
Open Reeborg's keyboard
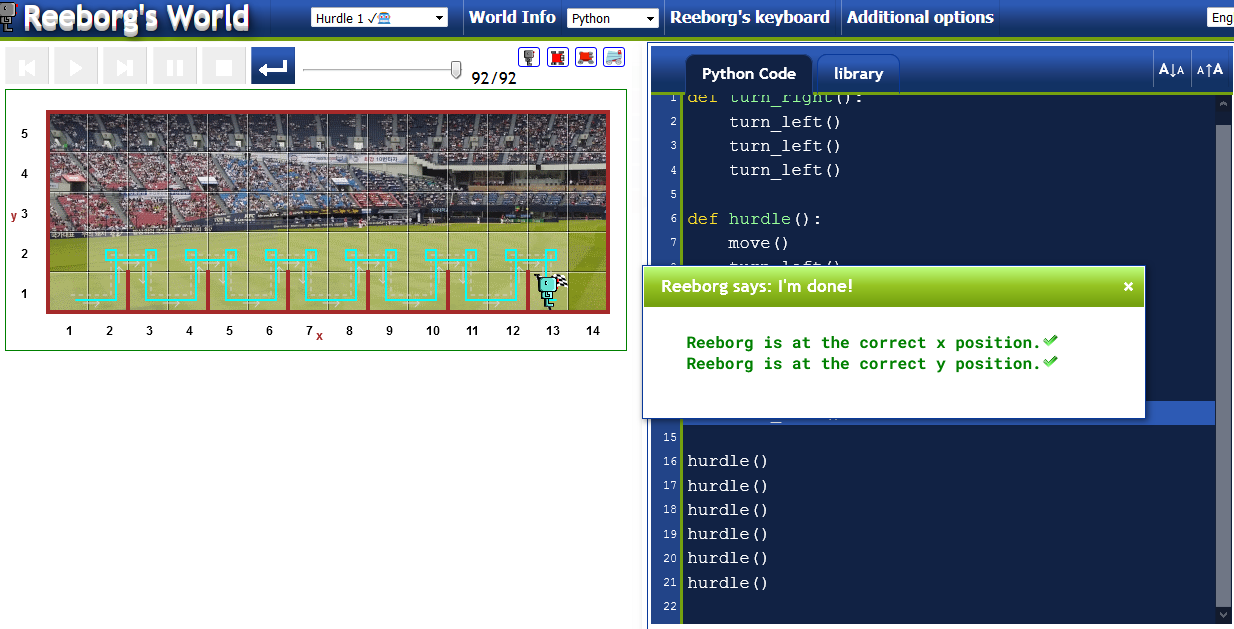click(x=749, y=17)
